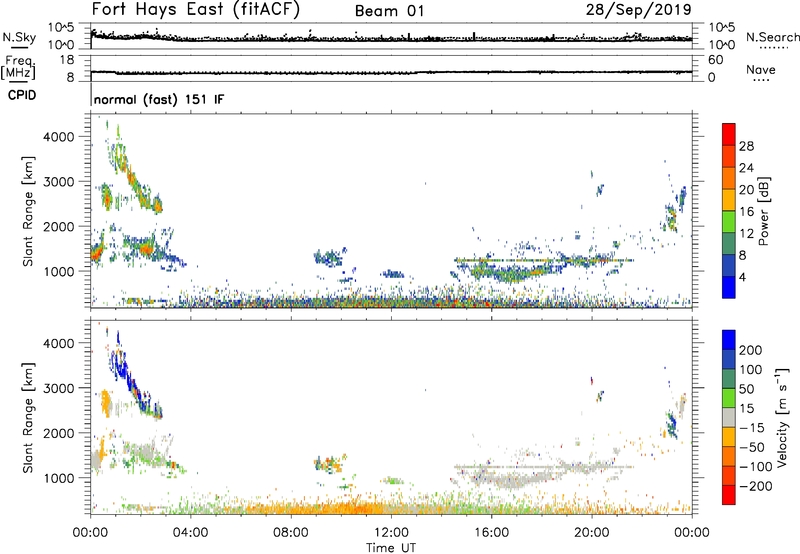Click power color bar value '4'
The width and height of the screenshot is (800, 554).
pos(742,277)
